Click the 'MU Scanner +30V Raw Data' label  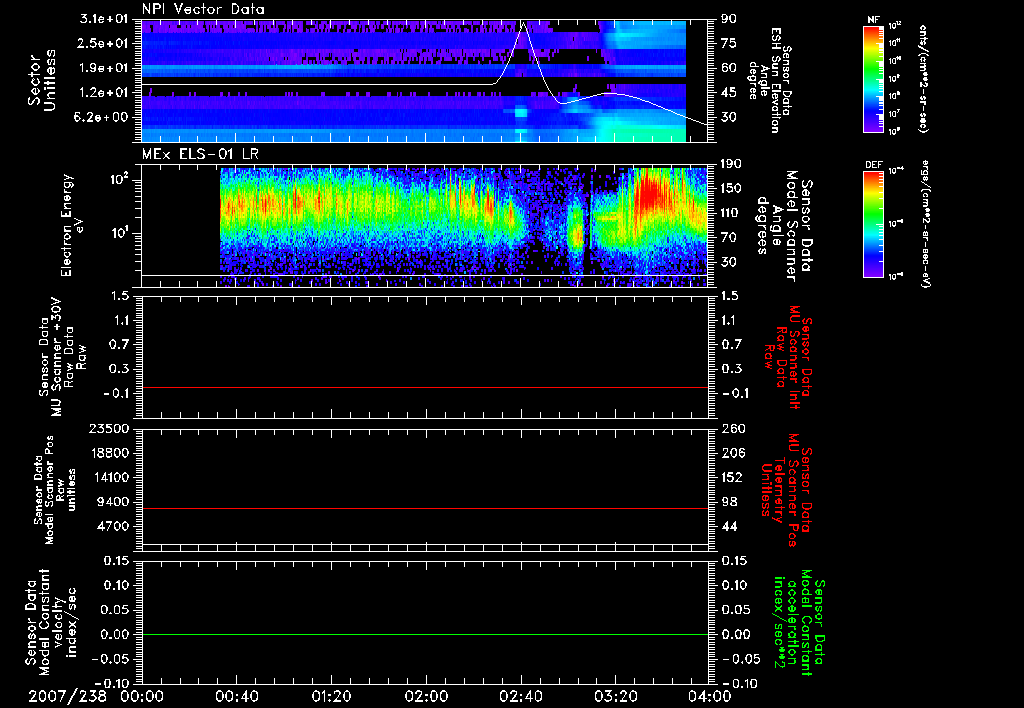pos(62,357)
